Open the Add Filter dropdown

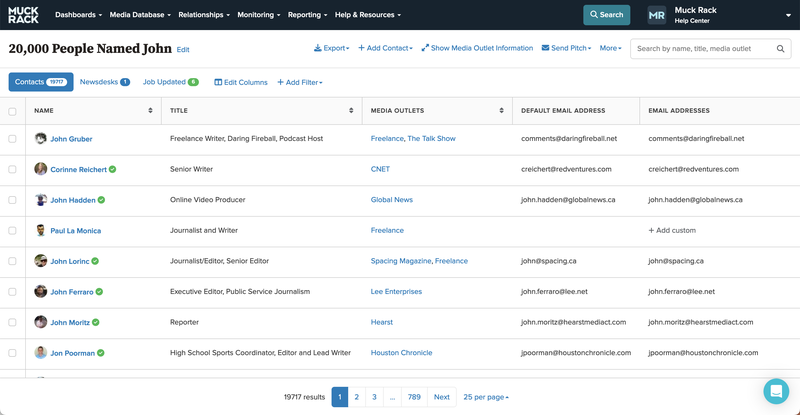point(300,82)
